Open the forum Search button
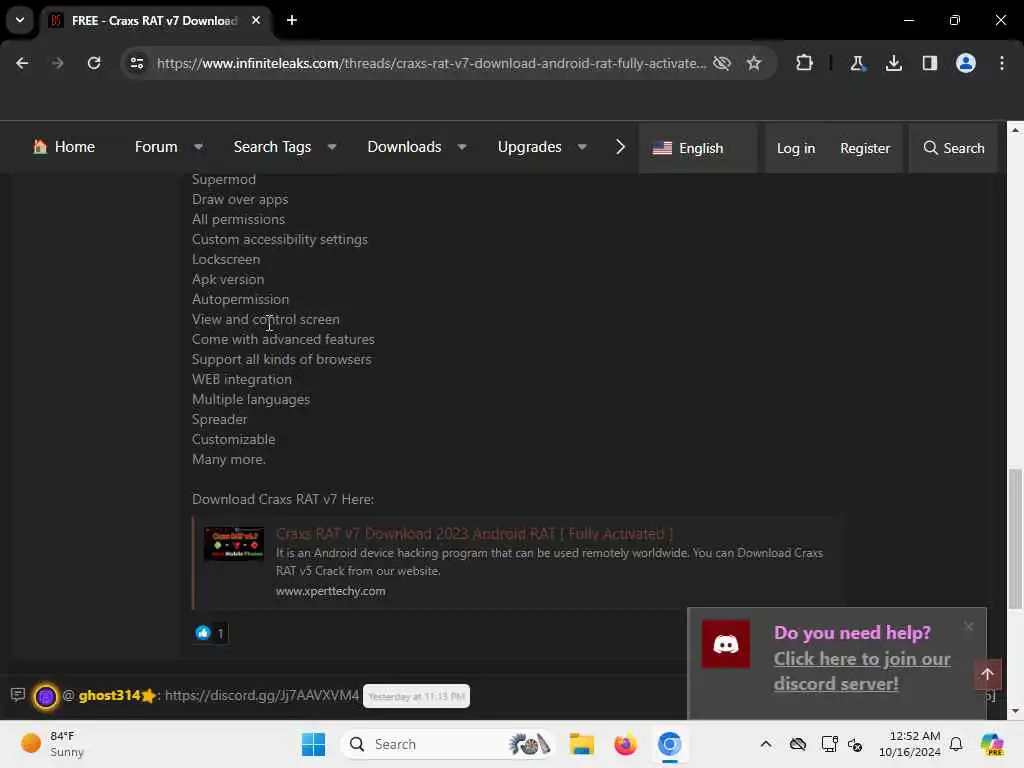The height and width of the screenshot is (768, 1024). 953,148
